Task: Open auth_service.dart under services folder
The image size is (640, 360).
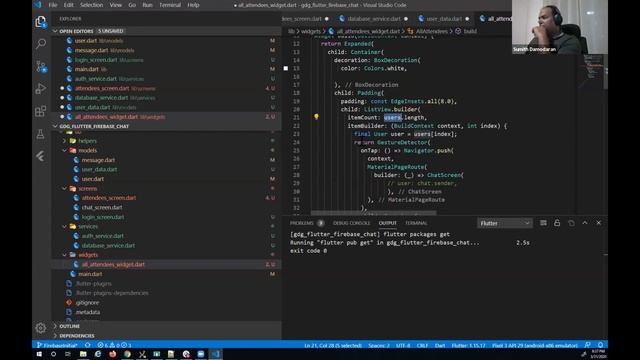Action: tap(102, 236)
